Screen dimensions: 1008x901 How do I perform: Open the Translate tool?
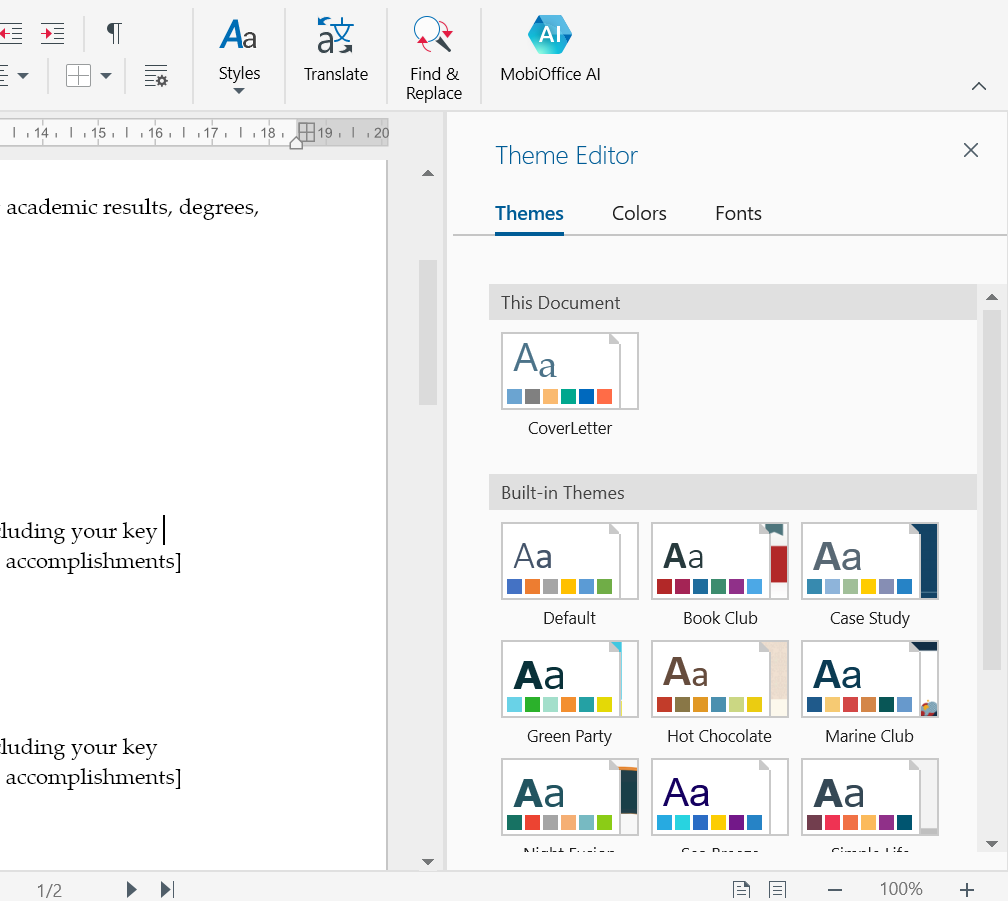[336, 50]
